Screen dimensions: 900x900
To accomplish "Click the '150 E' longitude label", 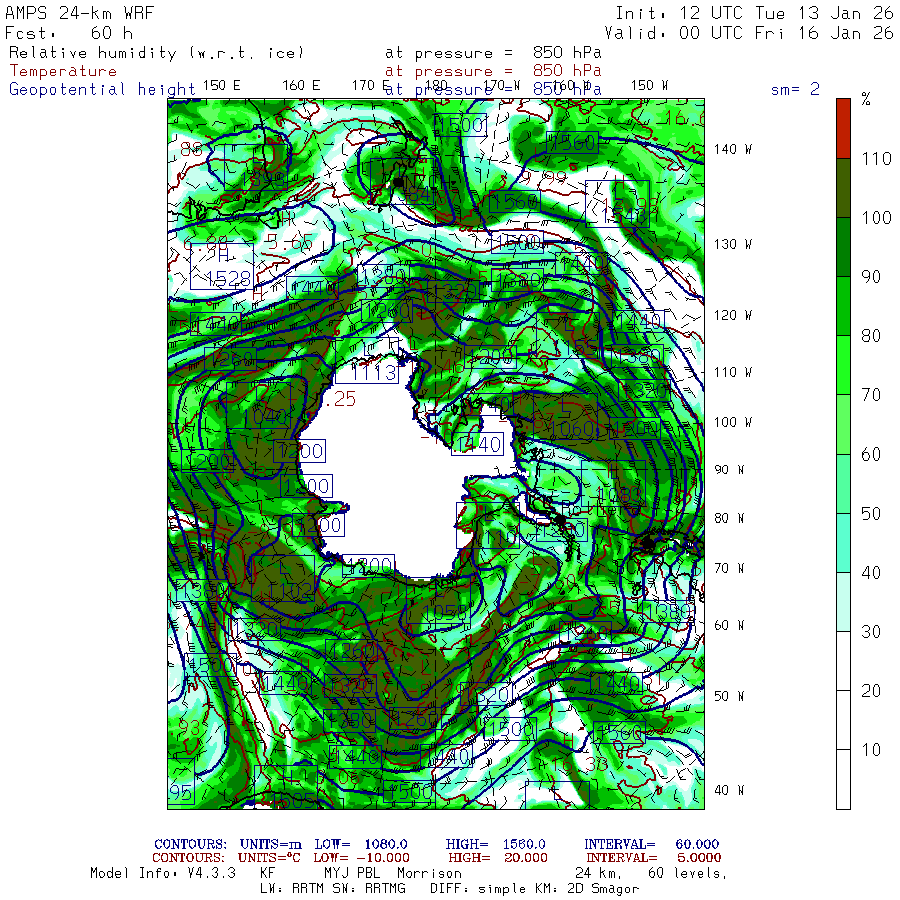I will (x=222, y=86).
